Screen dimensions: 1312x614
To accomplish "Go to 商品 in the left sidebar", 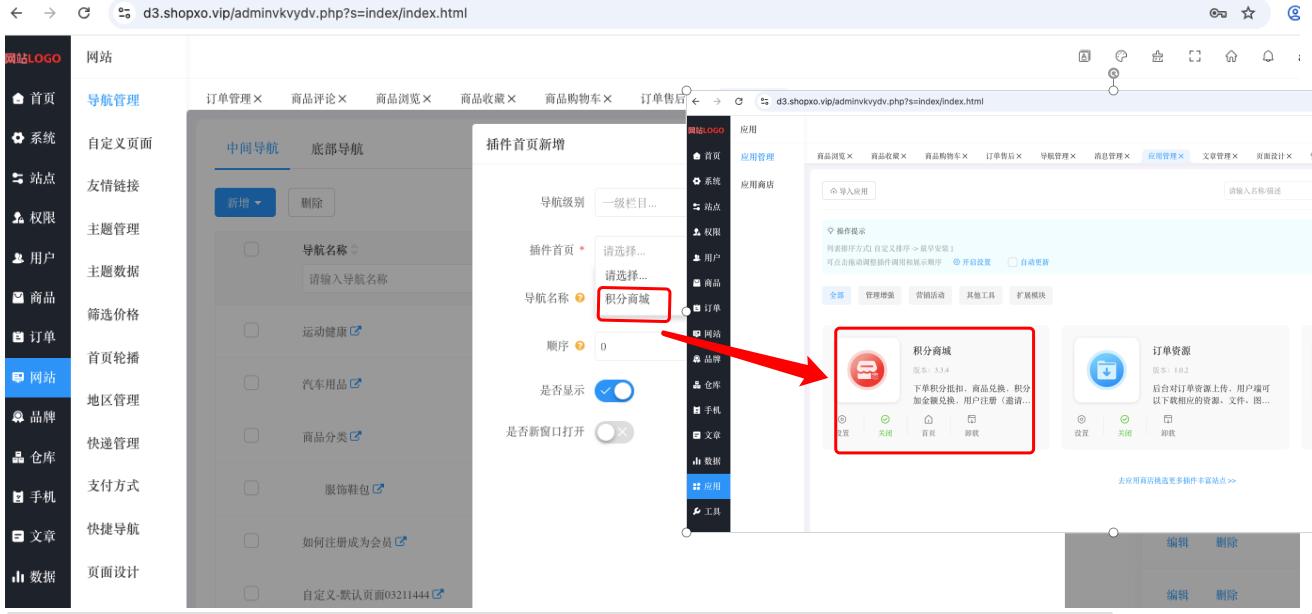I will pyautogui.click(x=35, y=298).
